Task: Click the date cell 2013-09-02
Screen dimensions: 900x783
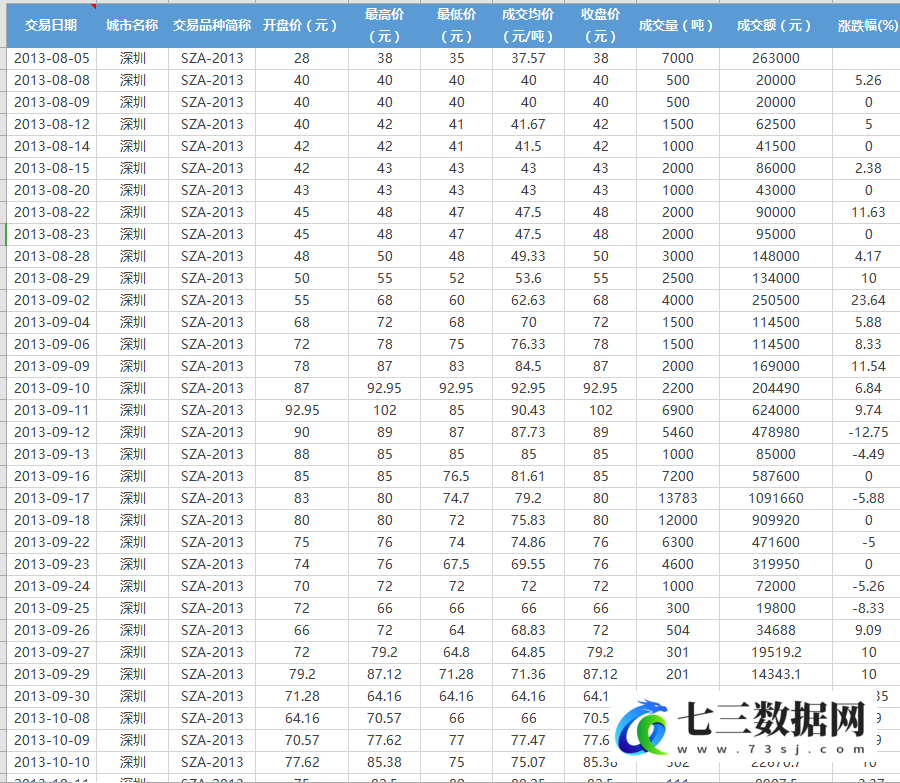Action: coord(52,300)
